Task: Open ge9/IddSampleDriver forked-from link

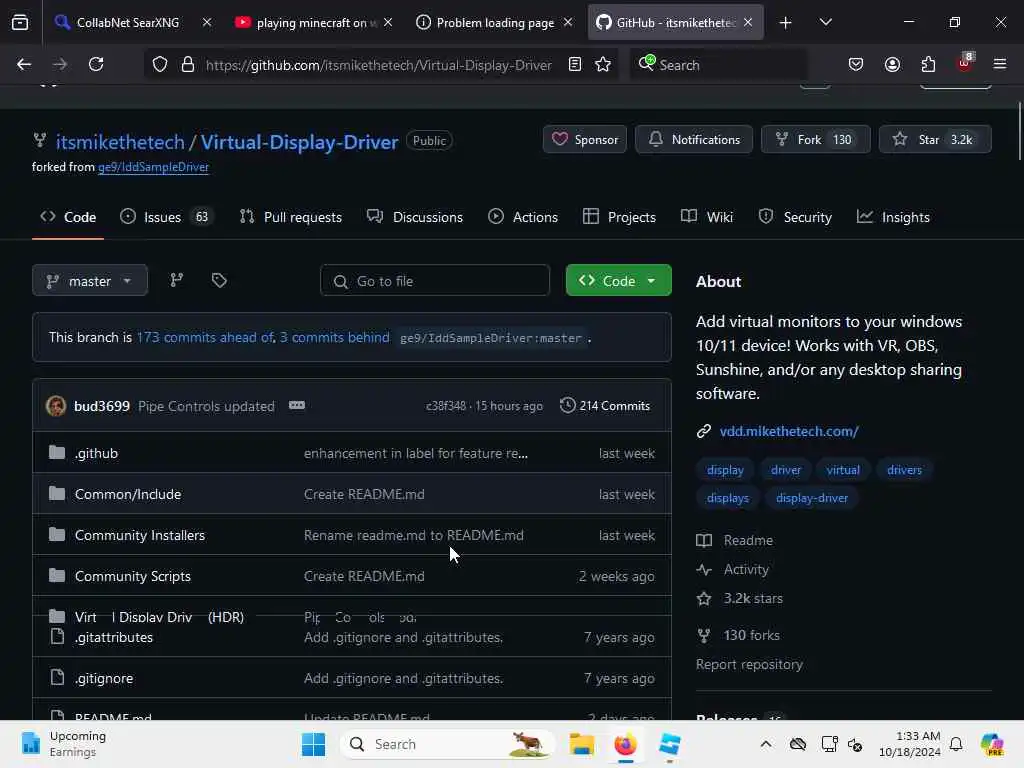Action: [x=153, y=167]
